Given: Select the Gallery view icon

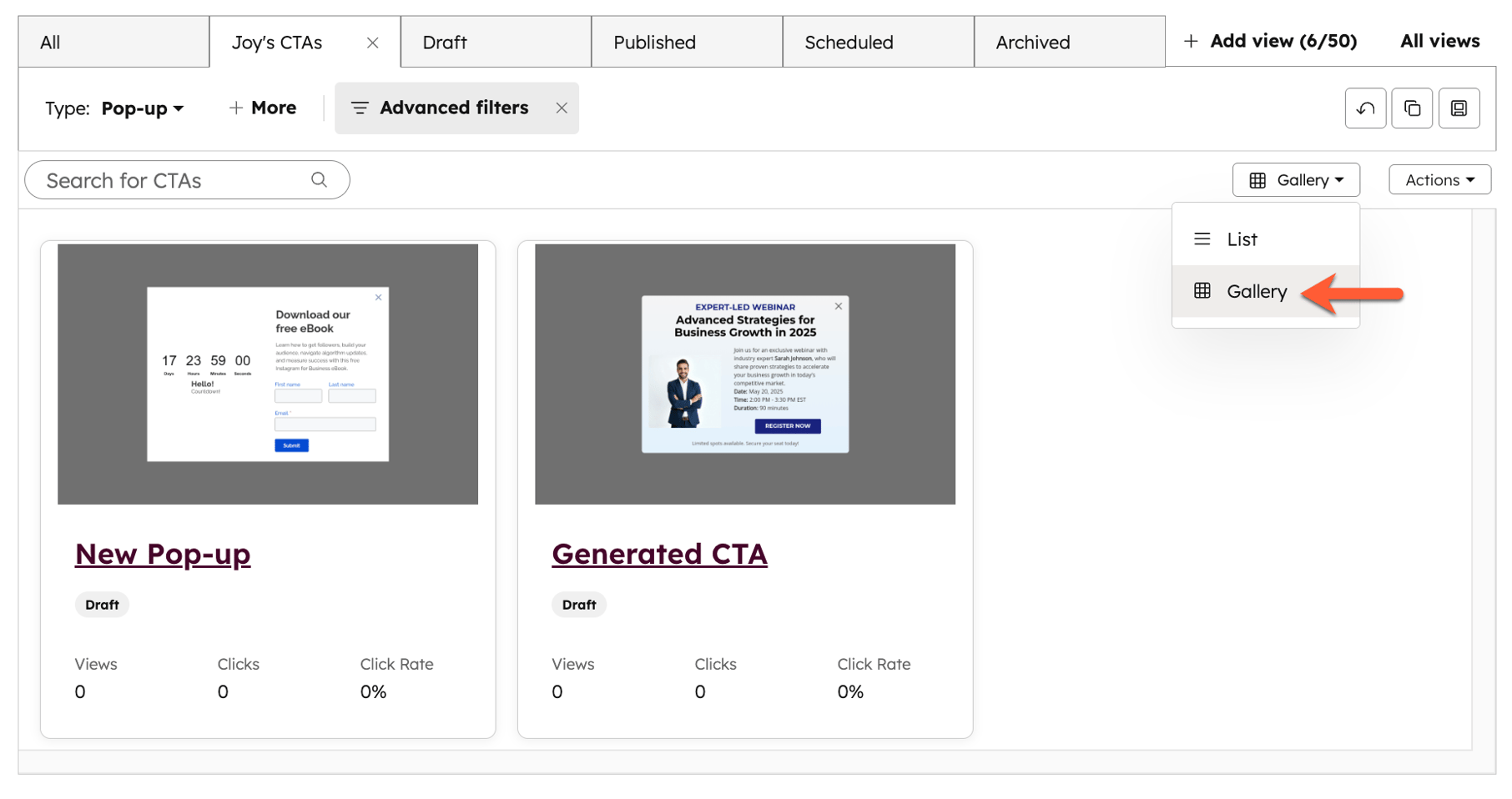Looking at the screenshot, I should point(1202,291).
